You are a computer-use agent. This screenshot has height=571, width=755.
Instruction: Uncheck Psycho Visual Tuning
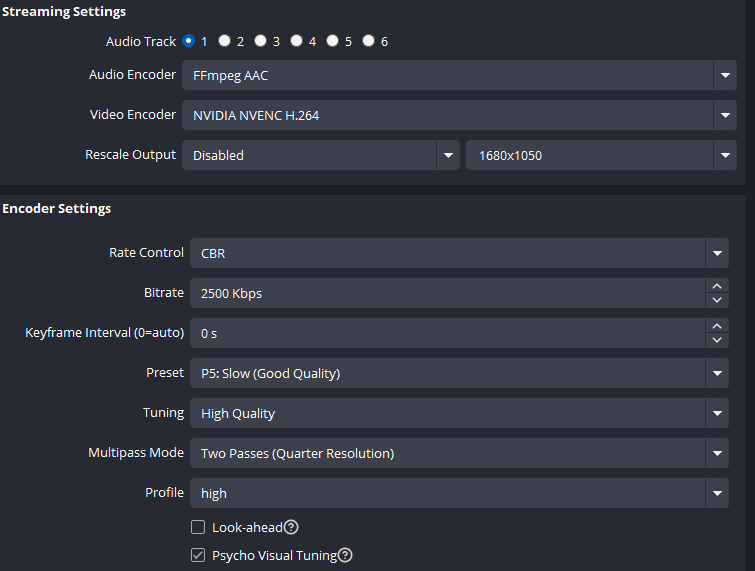[198, 555]
